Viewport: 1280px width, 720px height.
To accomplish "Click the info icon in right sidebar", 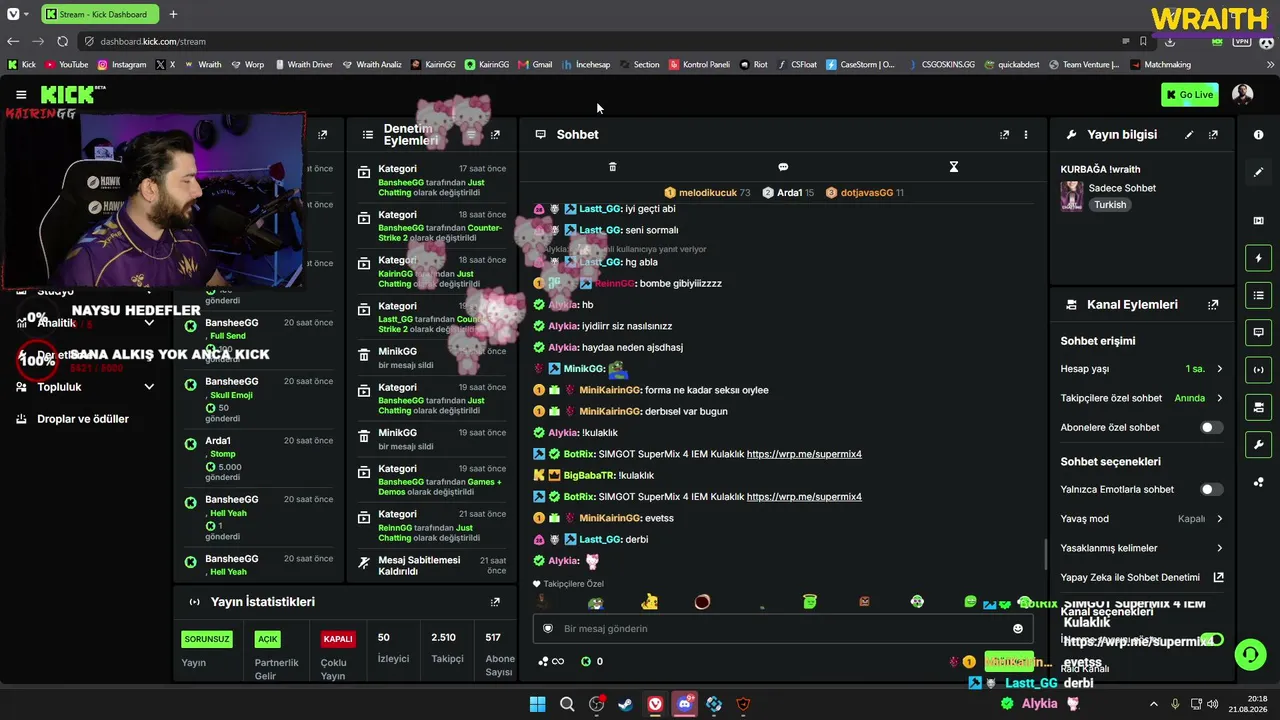I will [x=1258, y=135].
